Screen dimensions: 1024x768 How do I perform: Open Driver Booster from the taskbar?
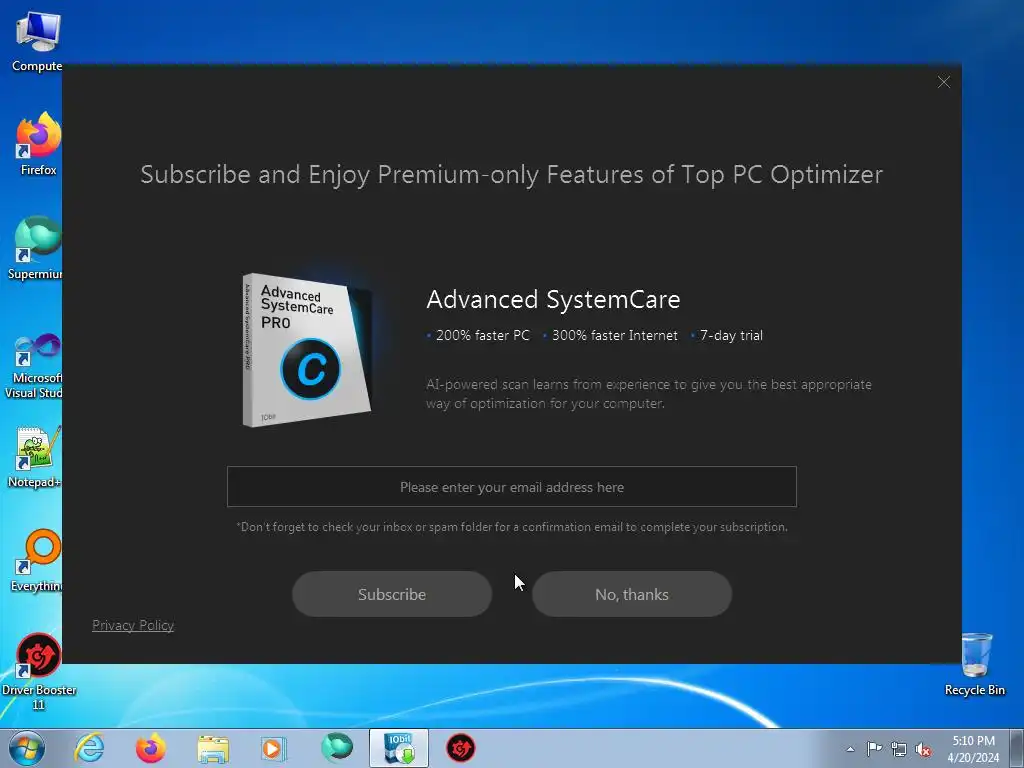(x=460, y=748)
